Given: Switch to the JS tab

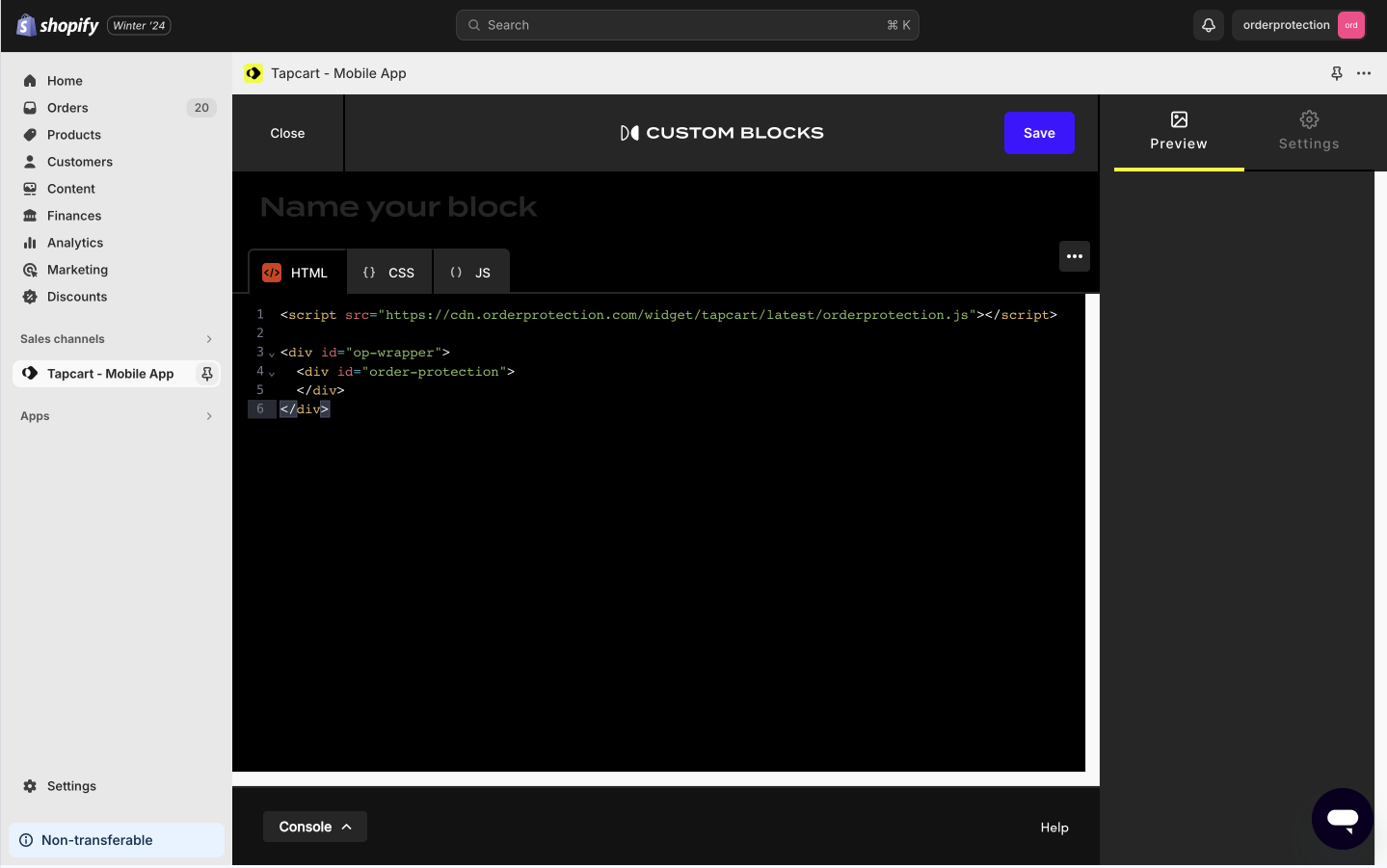Looking at the screenshot, I should pyautogui.click(x=470, y=273).
